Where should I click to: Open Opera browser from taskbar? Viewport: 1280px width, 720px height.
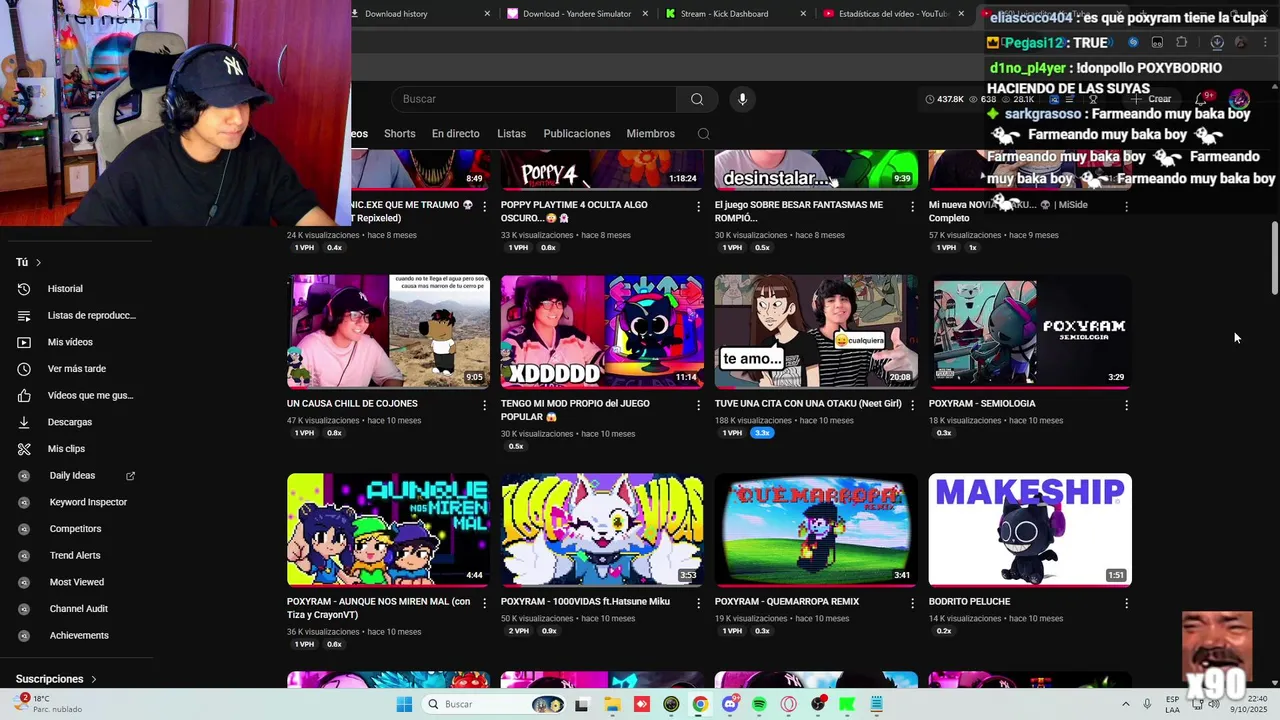pos(789,704)
